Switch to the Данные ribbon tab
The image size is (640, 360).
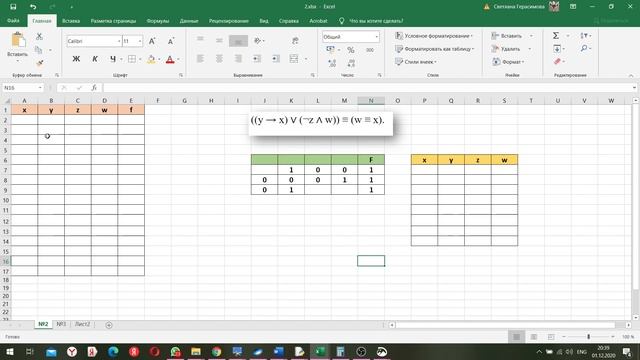(x=189, y=21)
